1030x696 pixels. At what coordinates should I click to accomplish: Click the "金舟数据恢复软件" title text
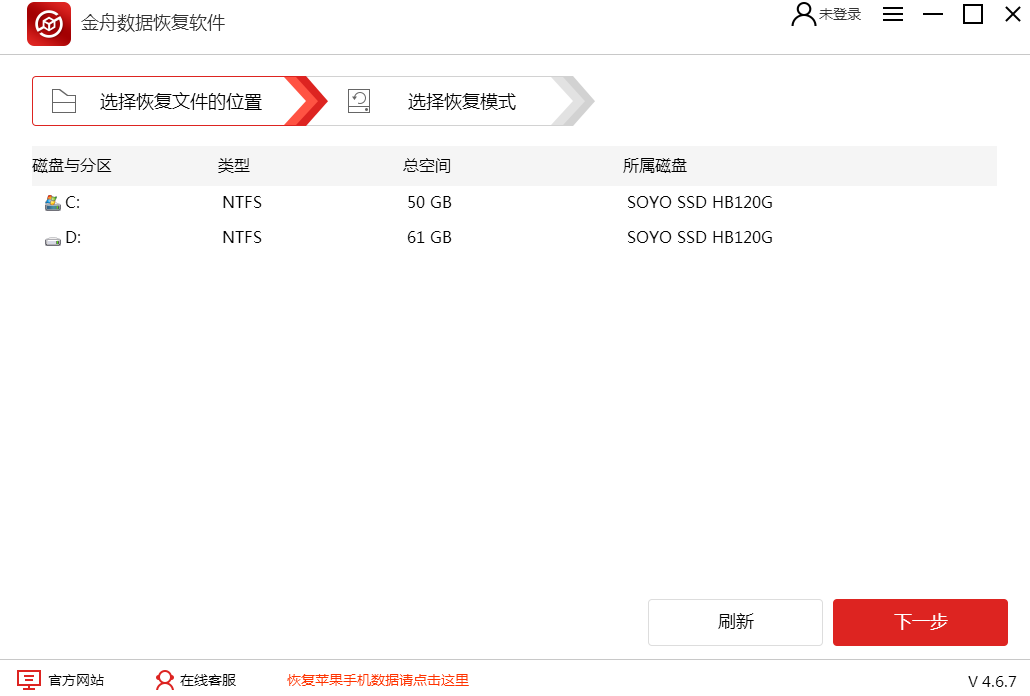(153, 23)
